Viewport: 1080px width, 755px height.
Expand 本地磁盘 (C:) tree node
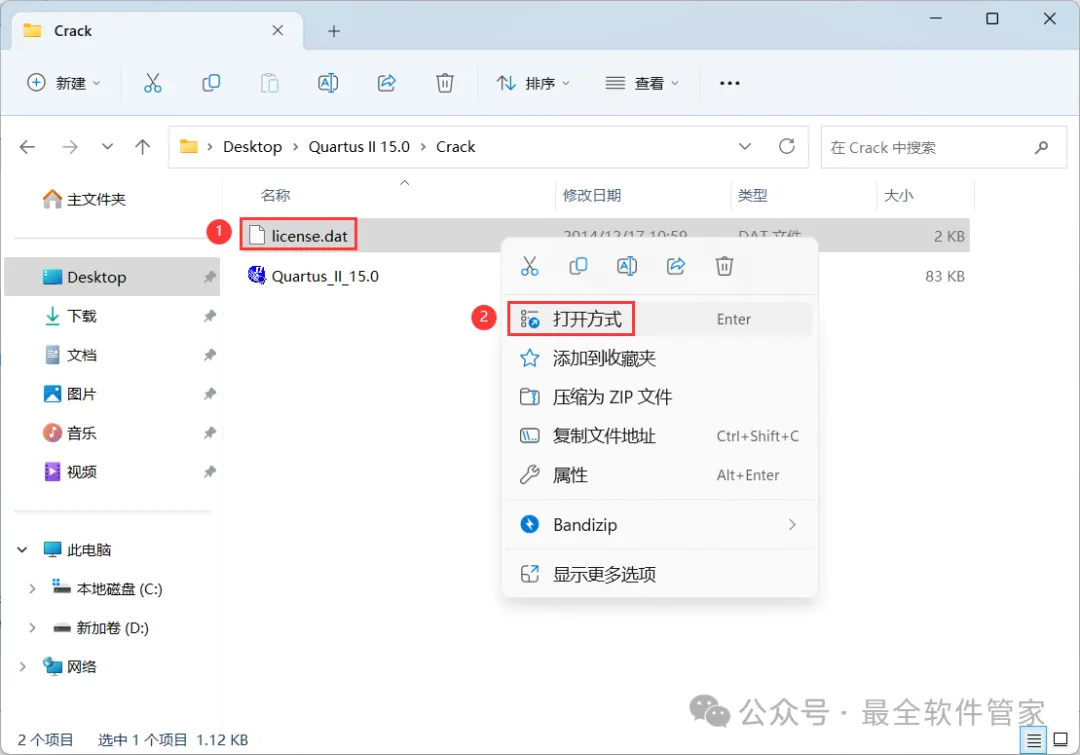(x=32, y=589)
